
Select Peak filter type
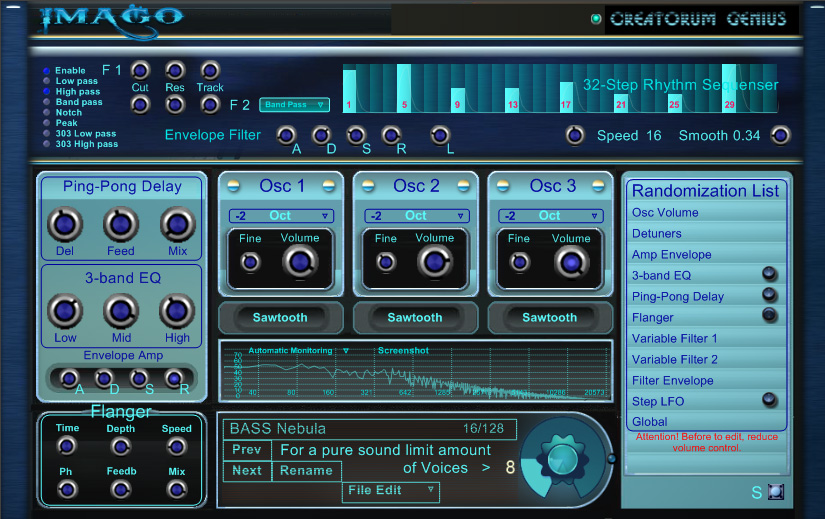point(47,123)
